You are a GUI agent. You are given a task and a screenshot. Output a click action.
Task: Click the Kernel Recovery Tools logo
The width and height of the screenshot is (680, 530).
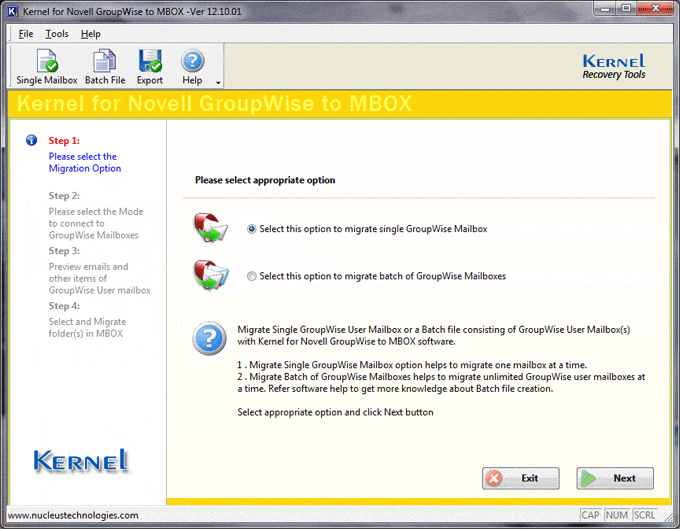(614, 66)
